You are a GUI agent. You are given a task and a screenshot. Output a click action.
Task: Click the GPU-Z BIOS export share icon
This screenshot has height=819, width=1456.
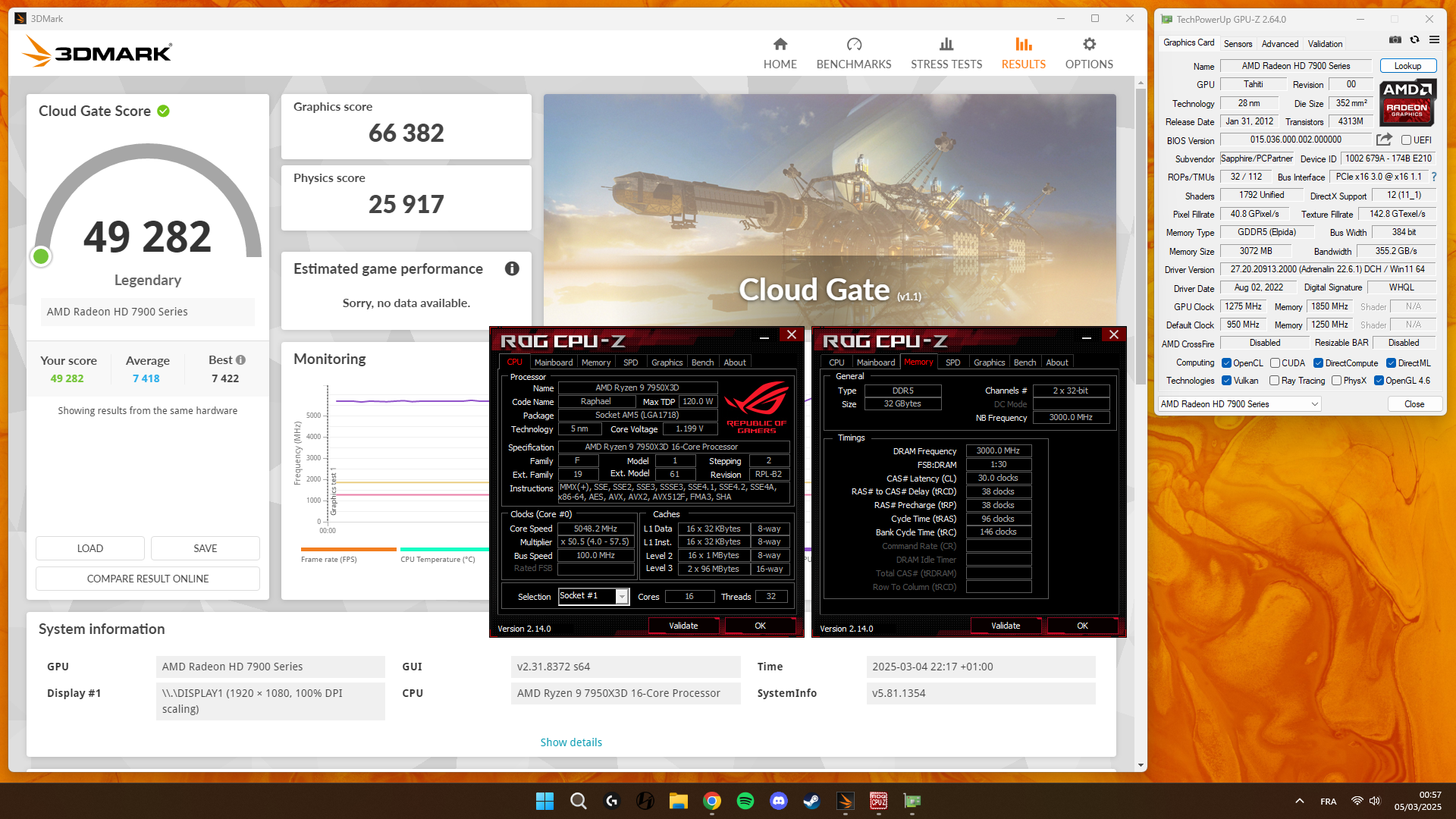1384,140
